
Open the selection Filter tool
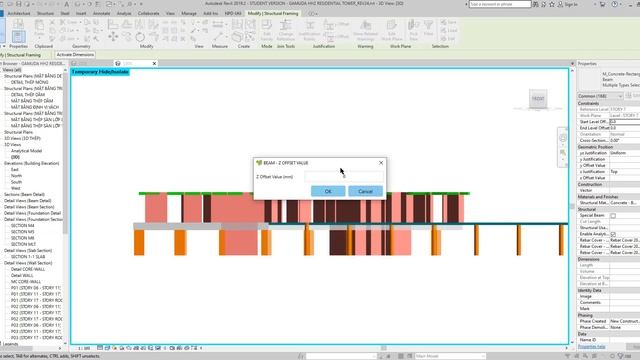(x=428, y=28)
